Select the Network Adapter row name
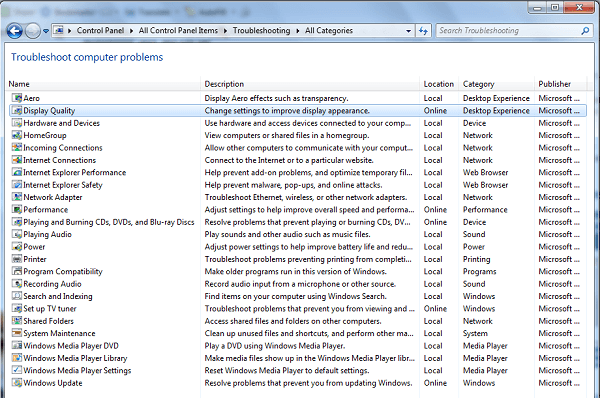The width and height of the screenshot is (600, 398). coord(53,197)
